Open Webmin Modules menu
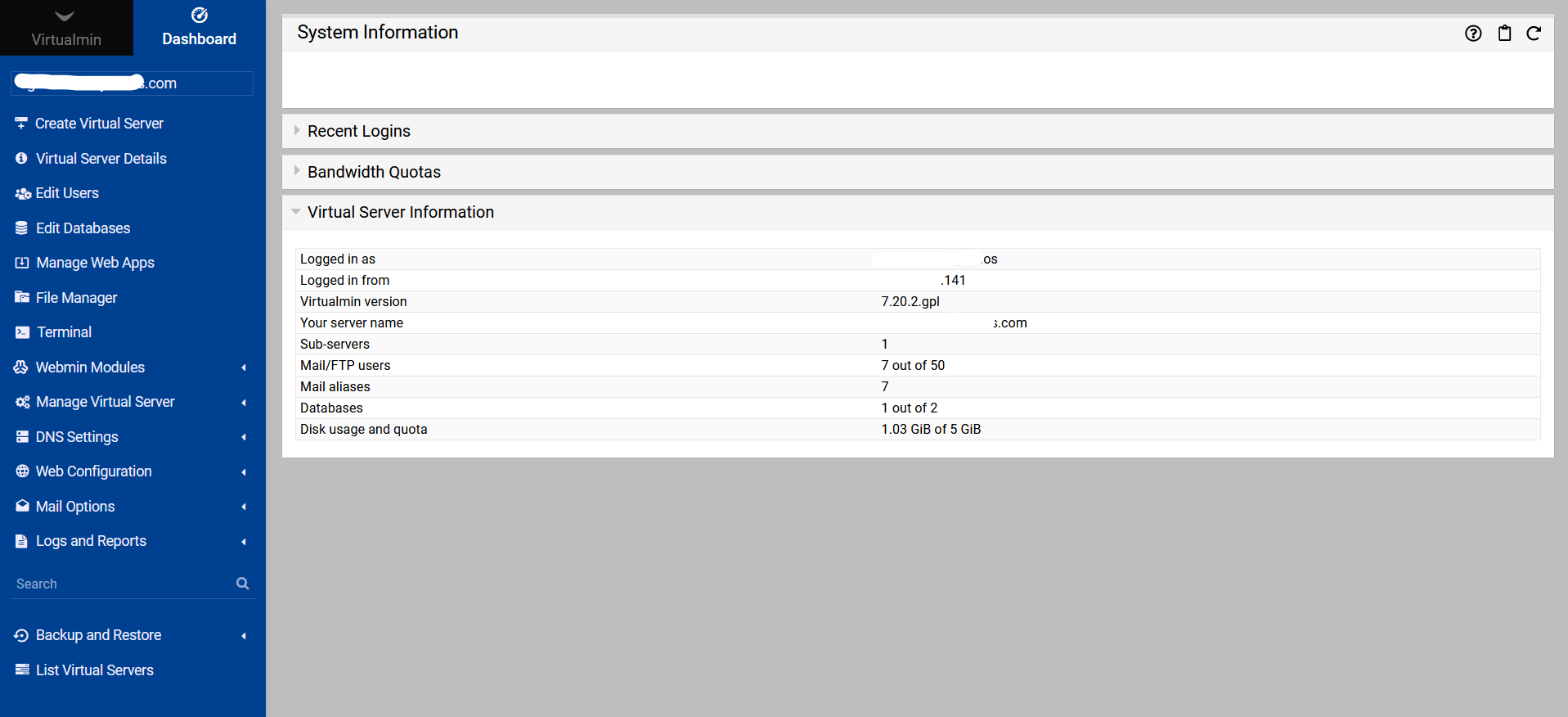The height and width of the screenshot is (717, 1568). point(90,368)
